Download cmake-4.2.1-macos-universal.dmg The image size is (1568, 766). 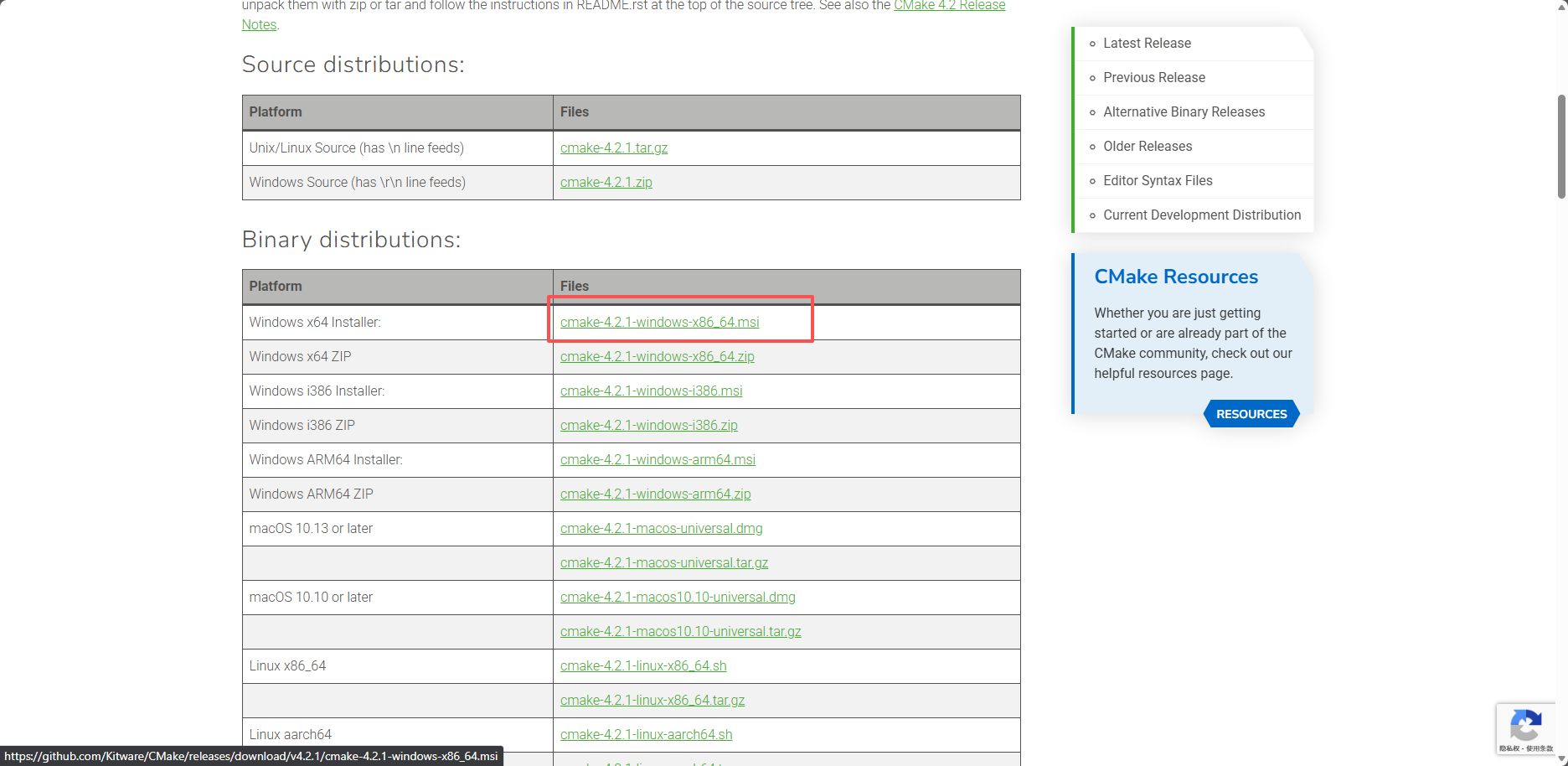coord(662,528)
